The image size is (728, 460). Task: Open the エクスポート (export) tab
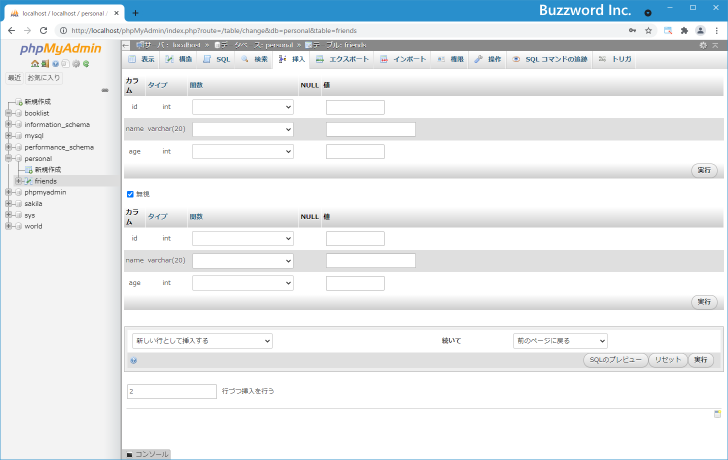tap(343, 60)
